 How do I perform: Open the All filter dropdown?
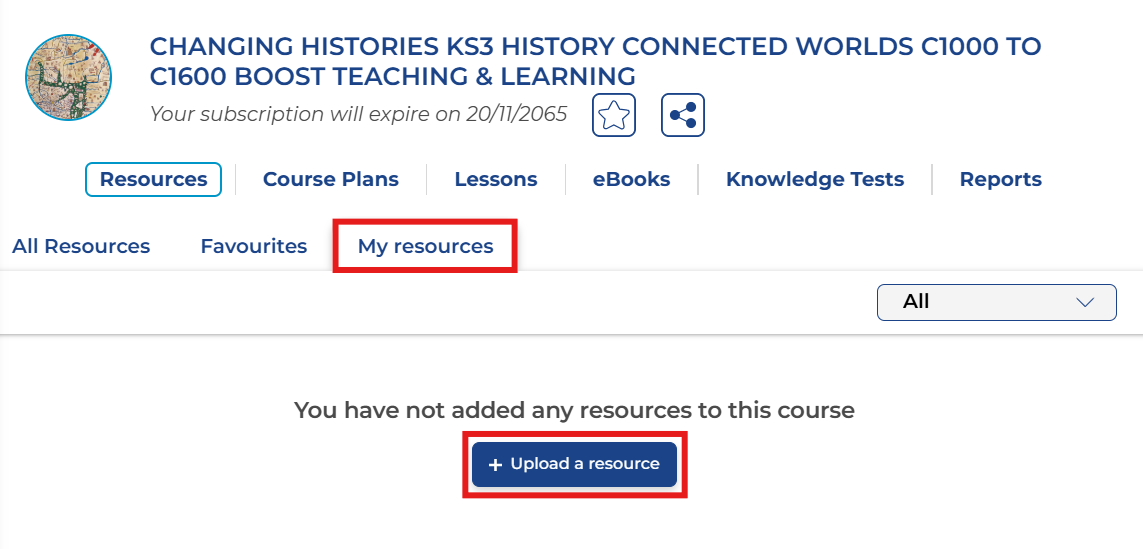(x=996, y=302)
